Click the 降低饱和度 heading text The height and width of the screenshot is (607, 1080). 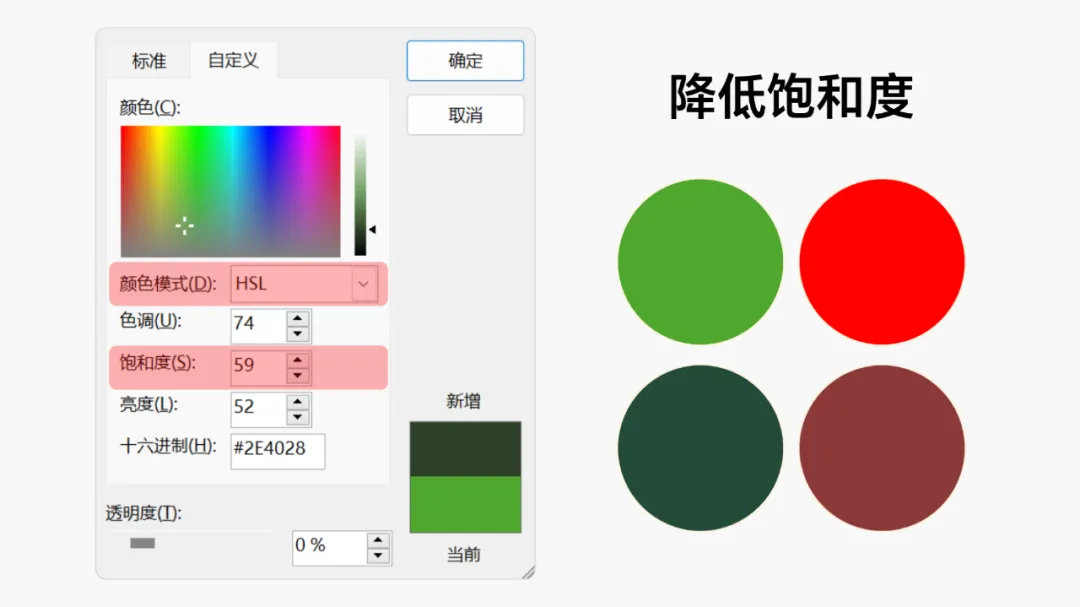pyautogui.click(x=791, y=96)
